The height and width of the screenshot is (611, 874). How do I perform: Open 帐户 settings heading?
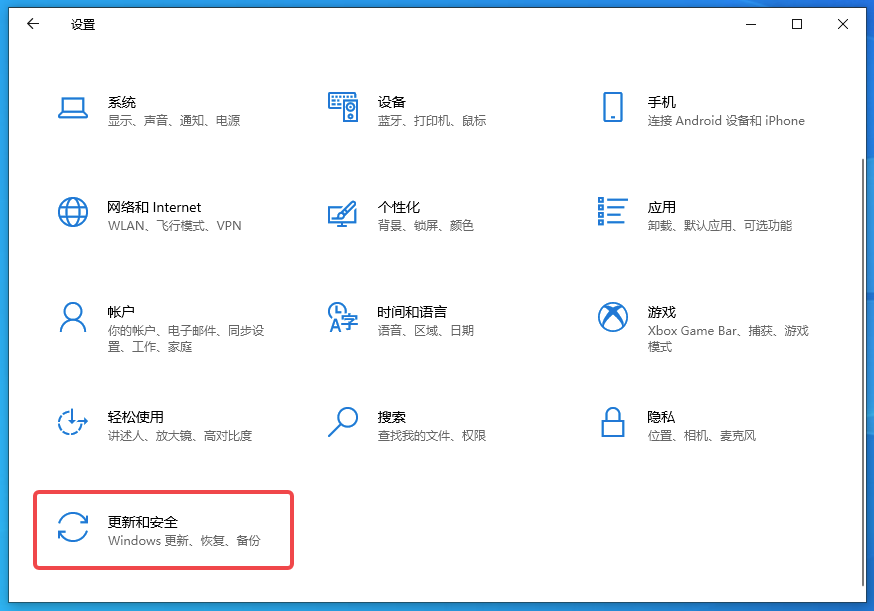pyautogui.click(x=121, y=312)
